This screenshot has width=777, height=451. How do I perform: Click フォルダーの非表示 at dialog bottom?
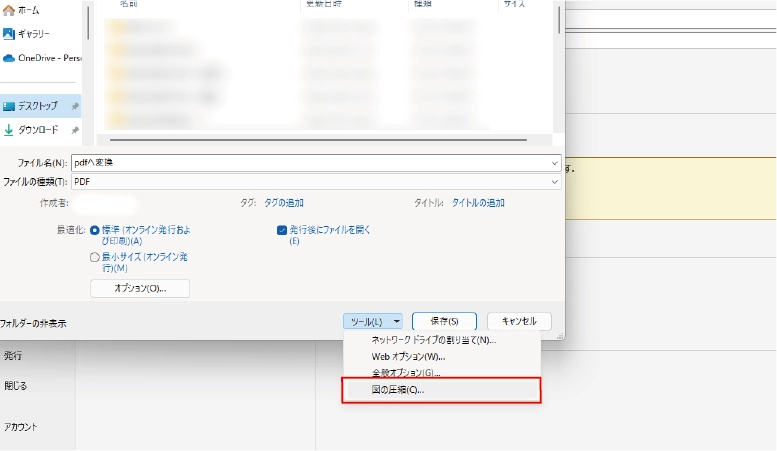[33, 324]
